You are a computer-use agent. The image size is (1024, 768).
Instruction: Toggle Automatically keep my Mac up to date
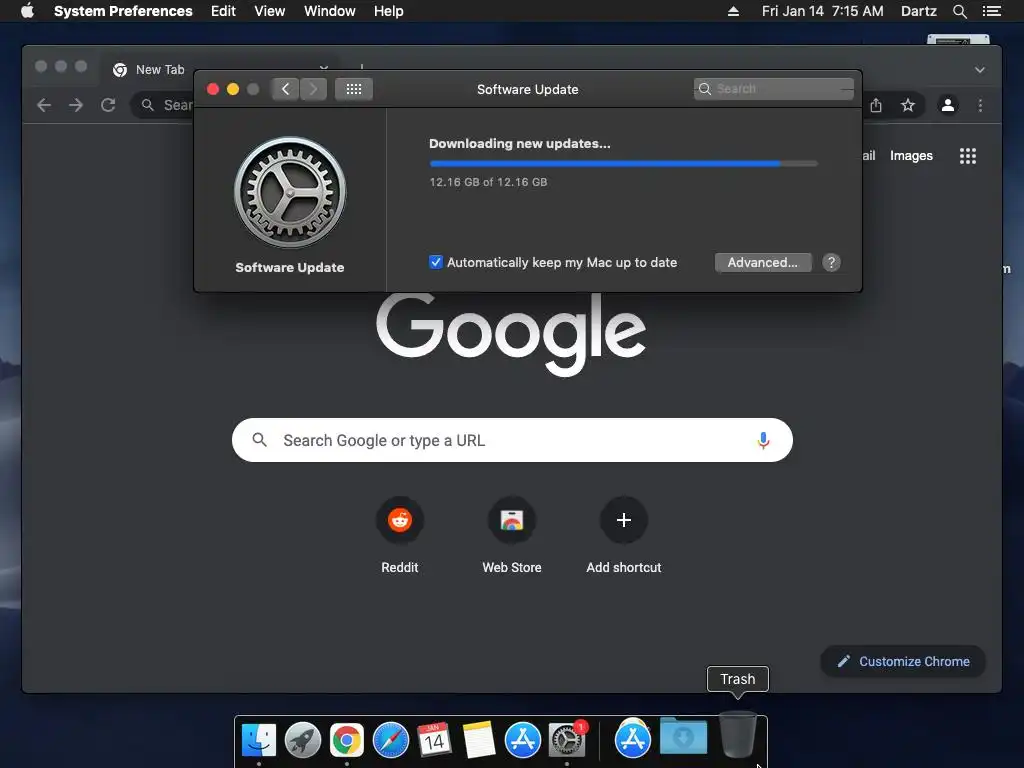tap(436, 263)
